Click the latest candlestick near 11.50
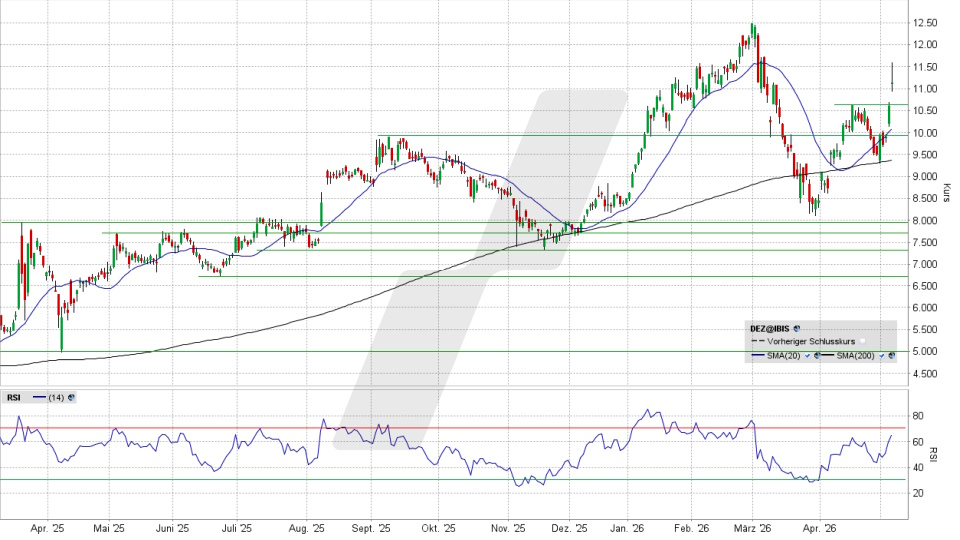960x540 pixels. pyautogui.click(x=892, y=77)
